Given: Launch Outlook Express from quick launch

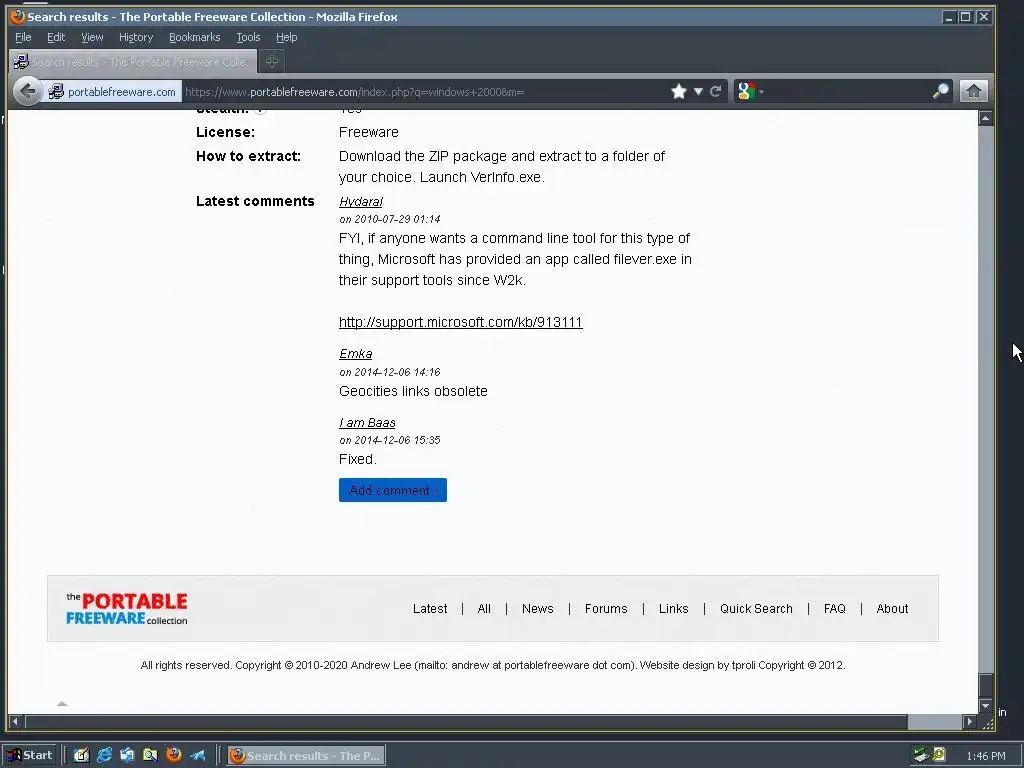Looking at the screenshot, I should (127, 756).
